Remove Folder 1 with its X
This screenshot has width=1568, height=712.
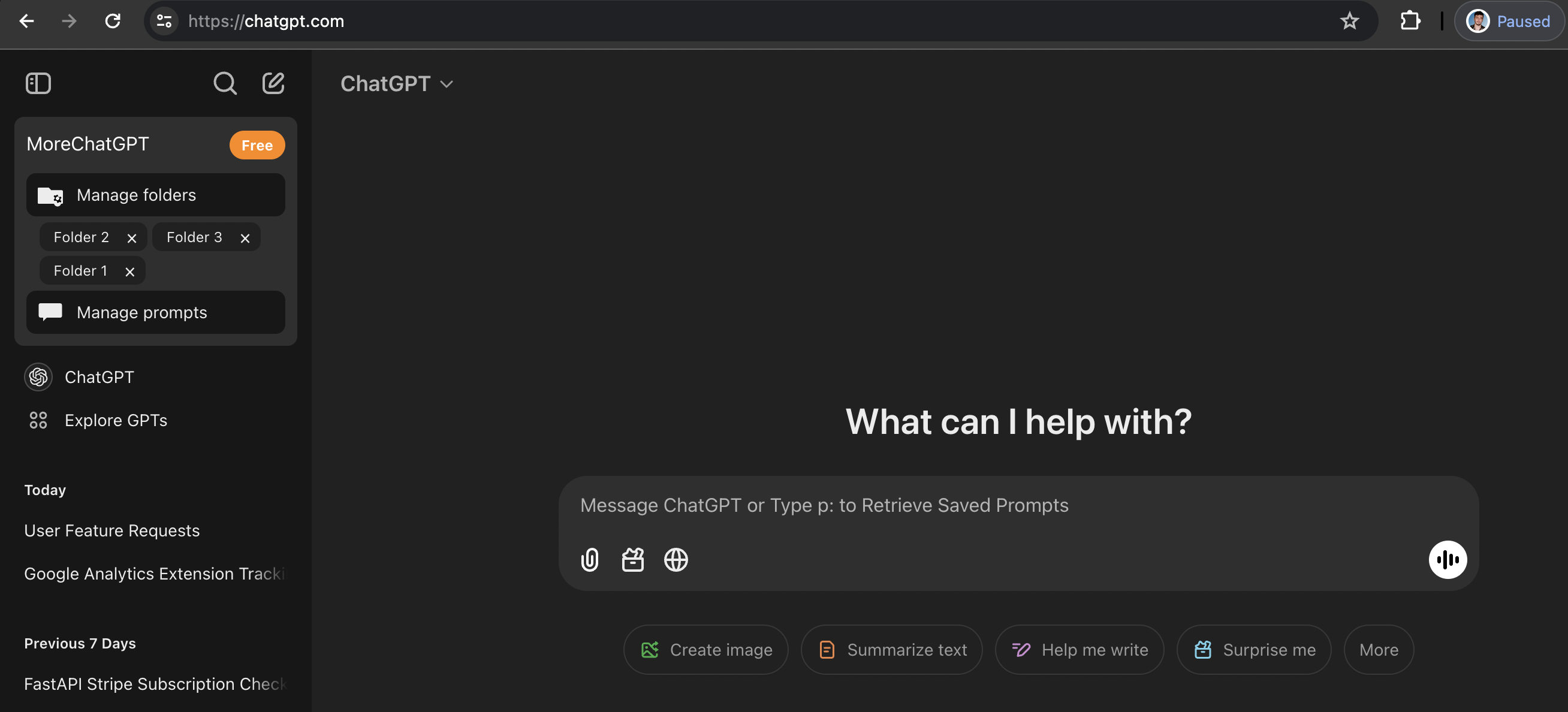[x=129, y=271]
